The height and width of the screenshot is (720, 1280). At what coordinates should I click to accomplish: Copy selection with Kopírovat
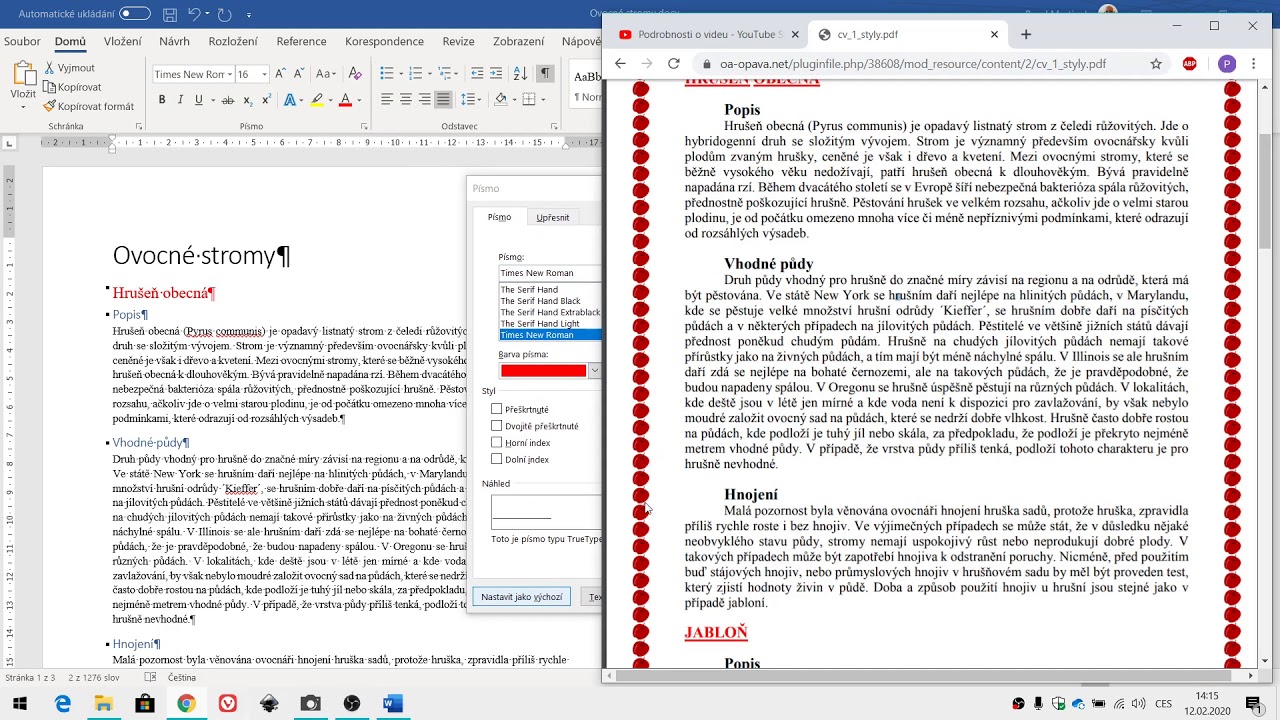tap(73, 87)
